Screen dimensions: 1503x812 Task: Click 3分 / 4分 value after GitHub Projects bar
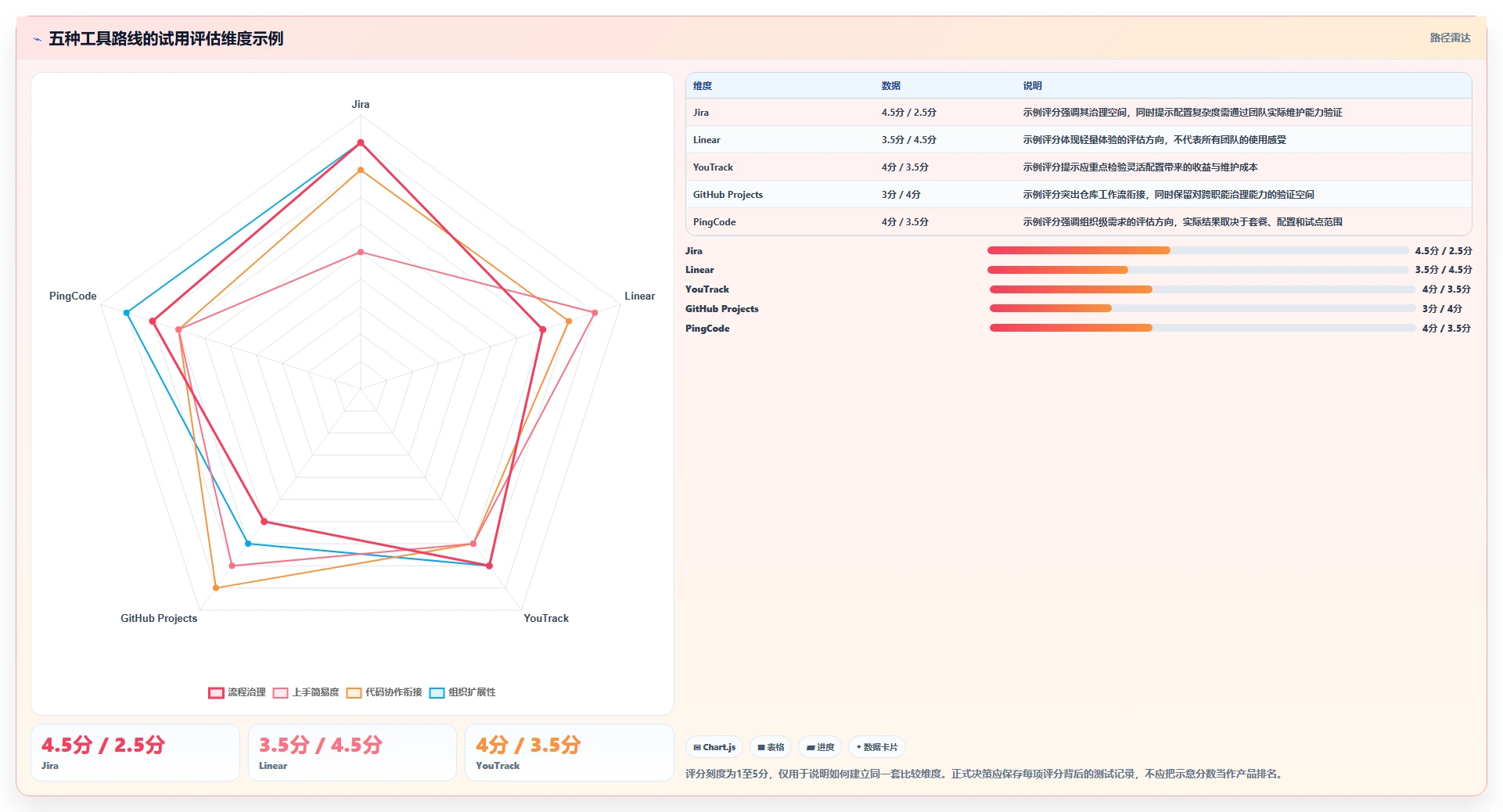click(x=1442, y=309)
